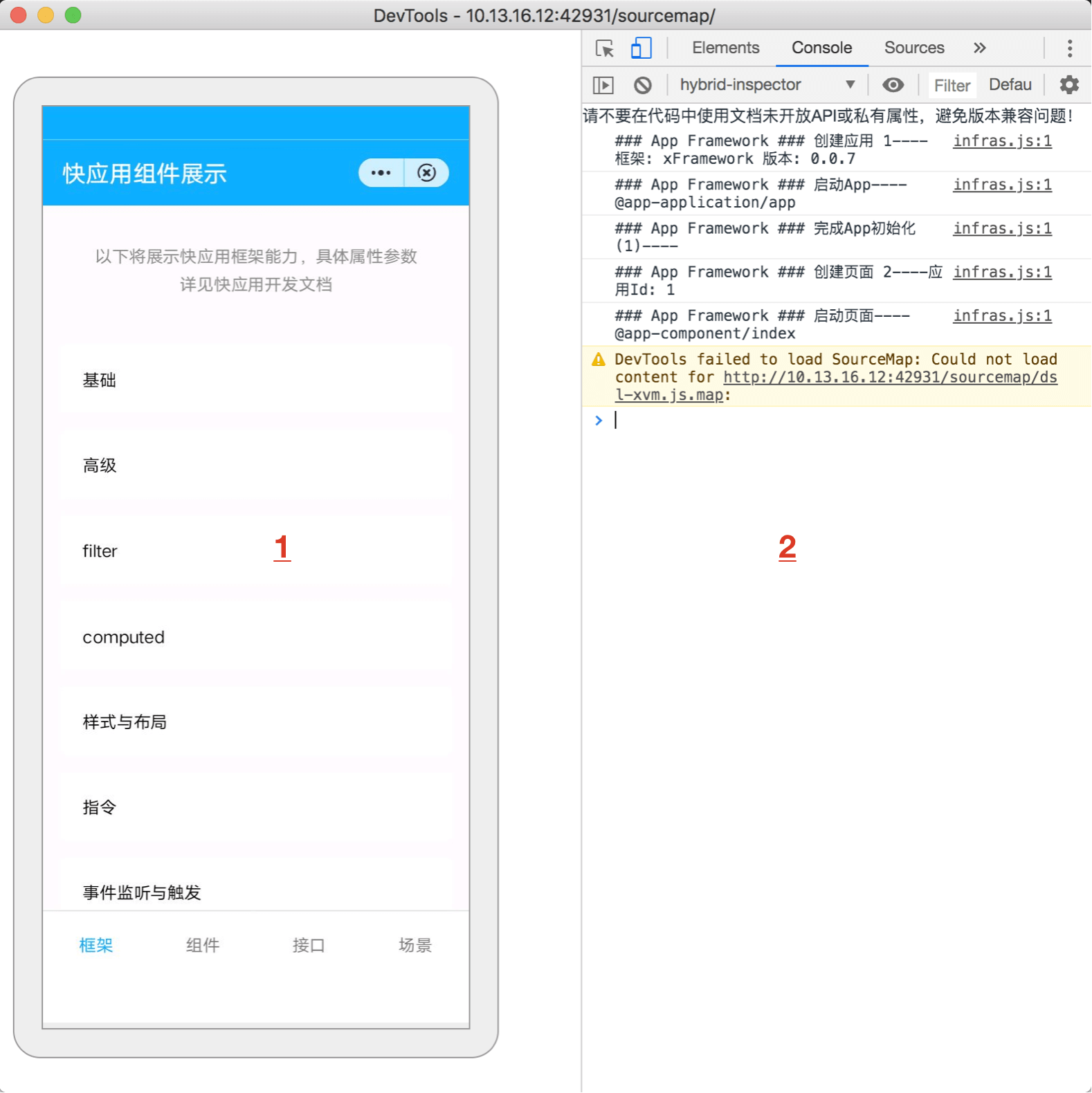This screenshot has height=1093, width=1092.
Task: Select the 接口 bottom tab
Action: (309, 945)
